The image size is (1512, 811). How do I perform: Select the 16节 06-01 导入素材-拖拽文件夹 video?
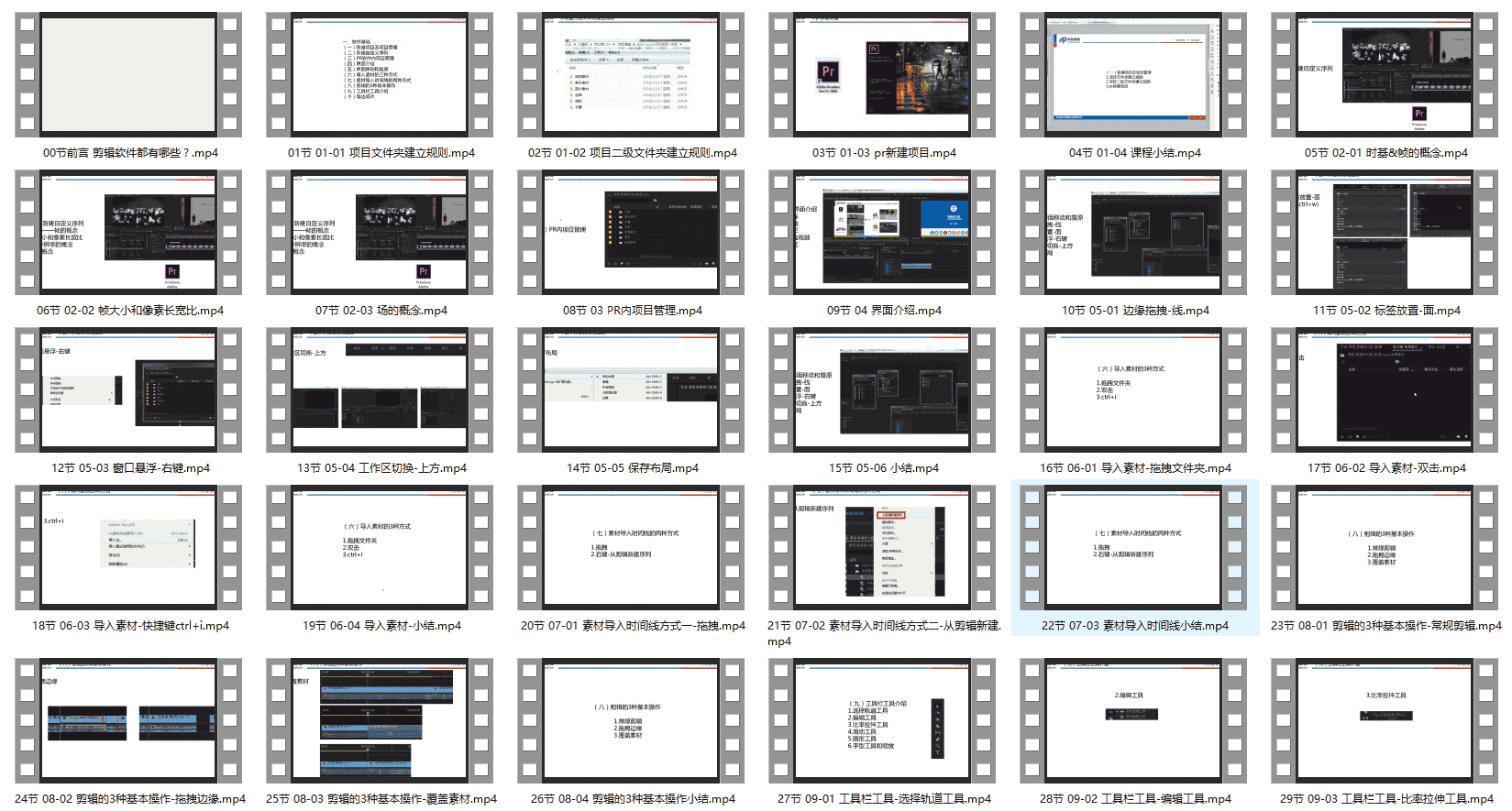pyautogui.click(x=1133, y=390)
